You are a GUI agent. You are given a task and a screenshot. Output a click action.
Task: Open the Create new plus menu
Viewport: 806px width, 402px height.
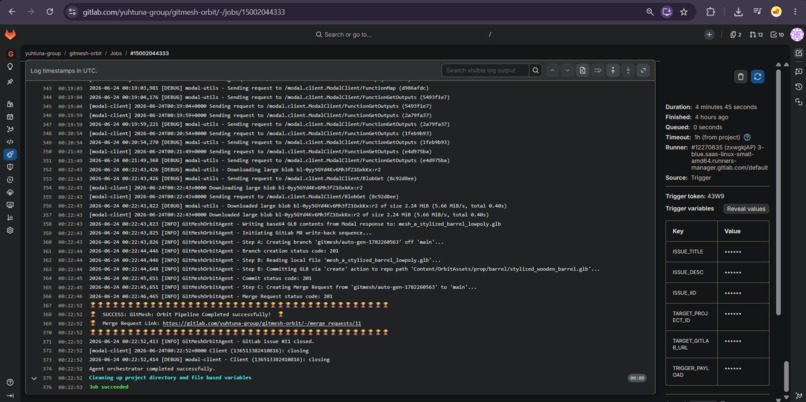click(x=709, y=34)
